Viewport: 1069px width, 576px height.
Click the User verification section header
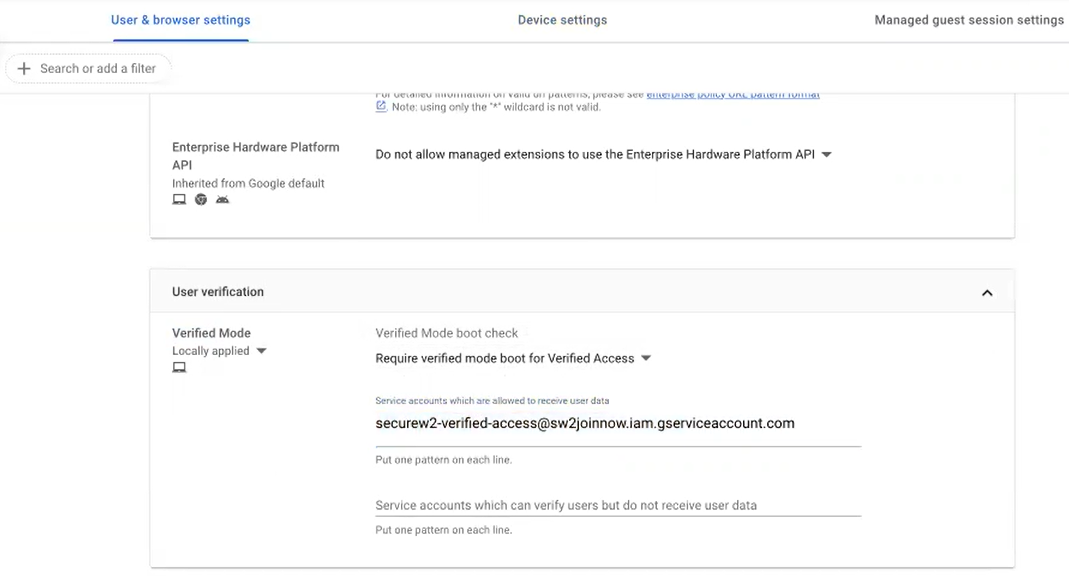point(218,292)
